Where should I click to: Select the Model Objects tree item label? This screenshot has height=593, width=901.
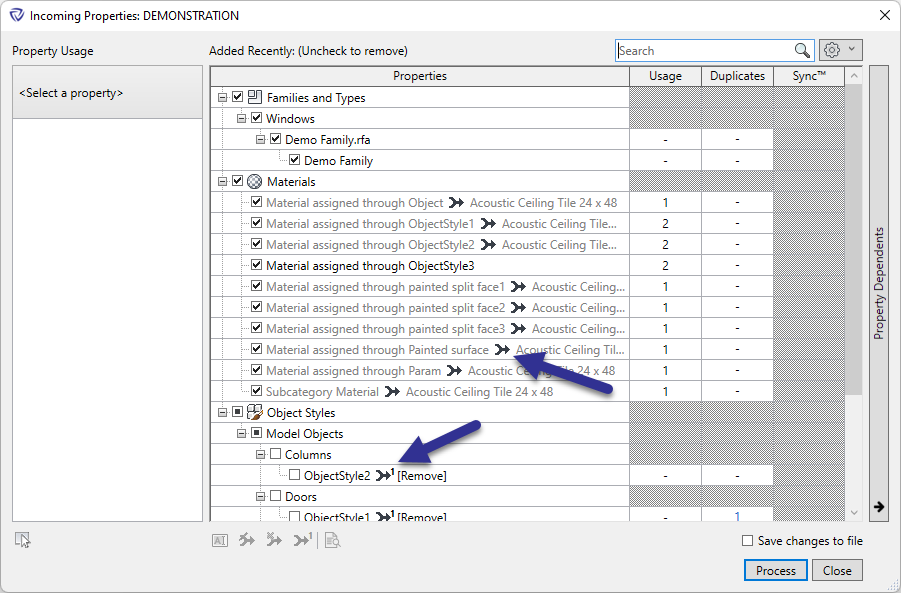pyautogui.click(x=305, y=433)
